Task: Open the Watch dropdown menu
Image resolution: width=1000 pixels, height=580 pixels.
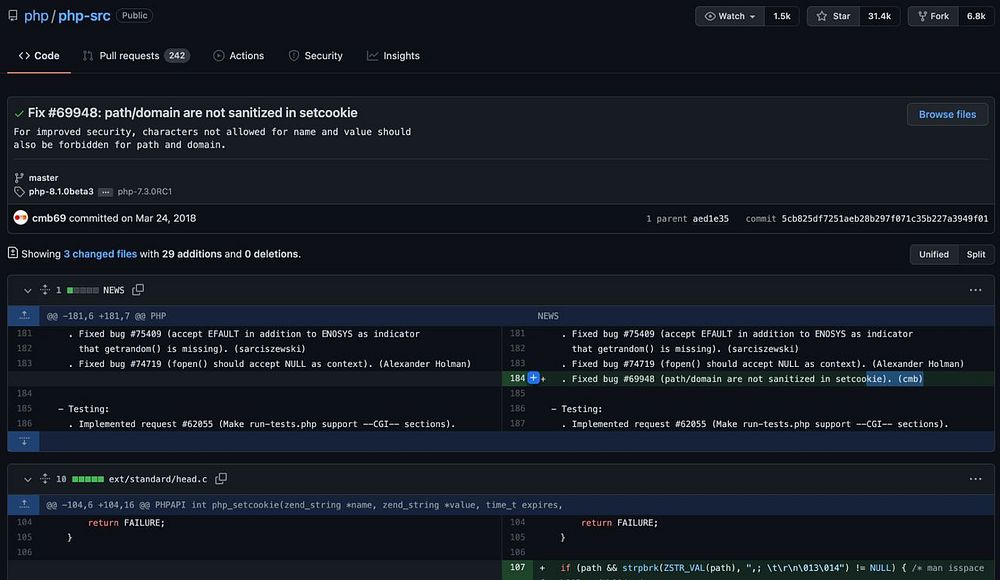Action: pos(730,16)
